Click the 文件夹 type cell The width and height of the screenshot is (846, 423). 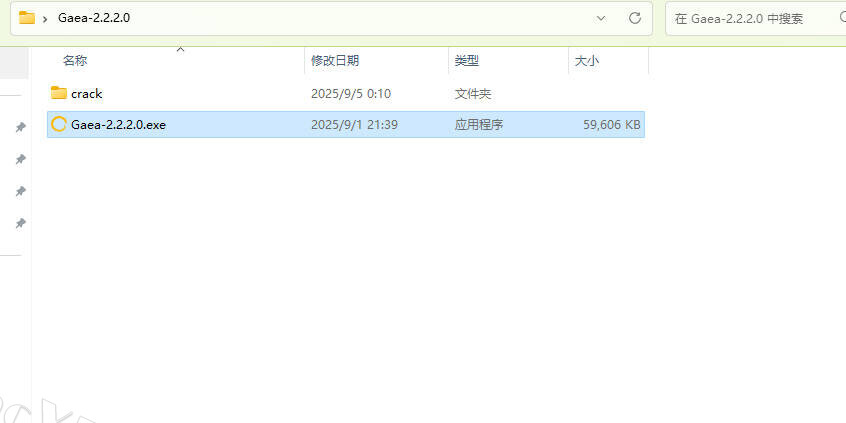pos(473,94)
